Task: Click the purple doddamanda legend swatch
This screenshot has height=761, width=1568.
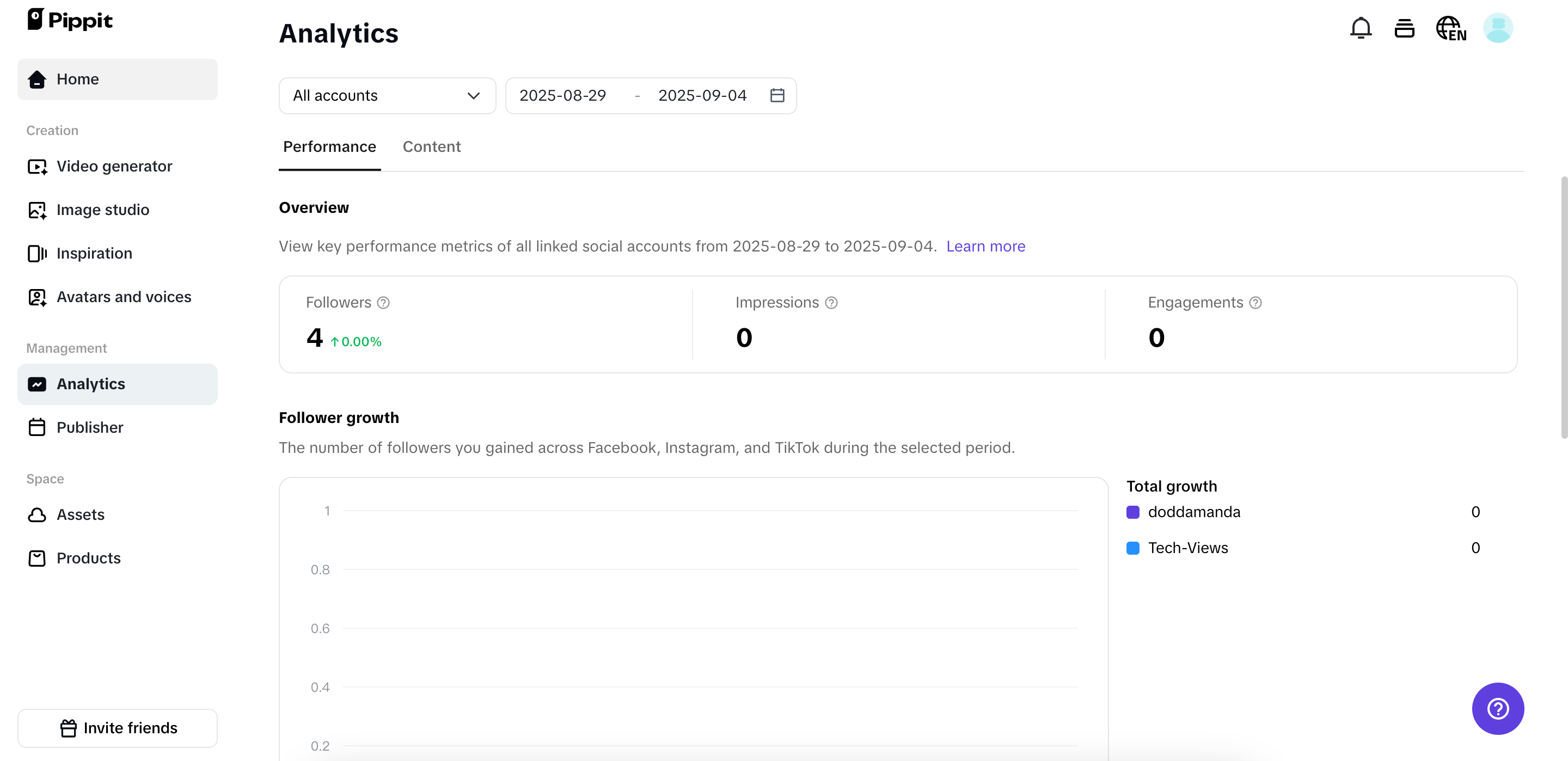Action: tap(1133, 512)
